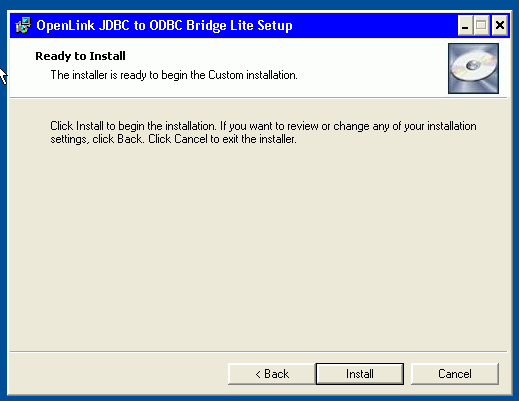Image resolution: width=519 pixels, height=401 pixels.
Task: Click the empty beige panel below the instructions
Action: (258, 247)
